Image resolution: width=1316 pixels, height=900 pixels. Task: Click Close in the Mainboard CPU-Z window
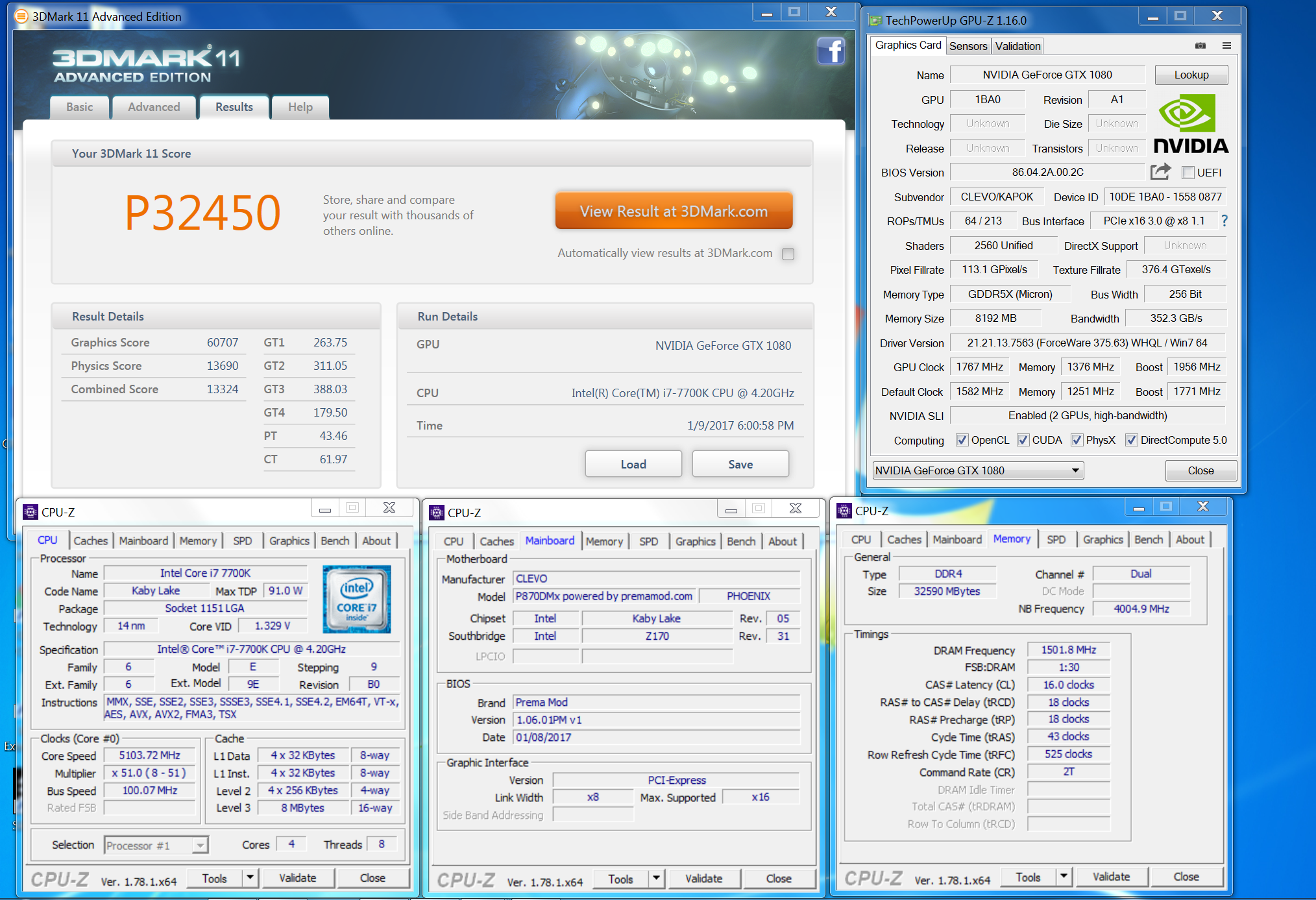click(779, 879)
